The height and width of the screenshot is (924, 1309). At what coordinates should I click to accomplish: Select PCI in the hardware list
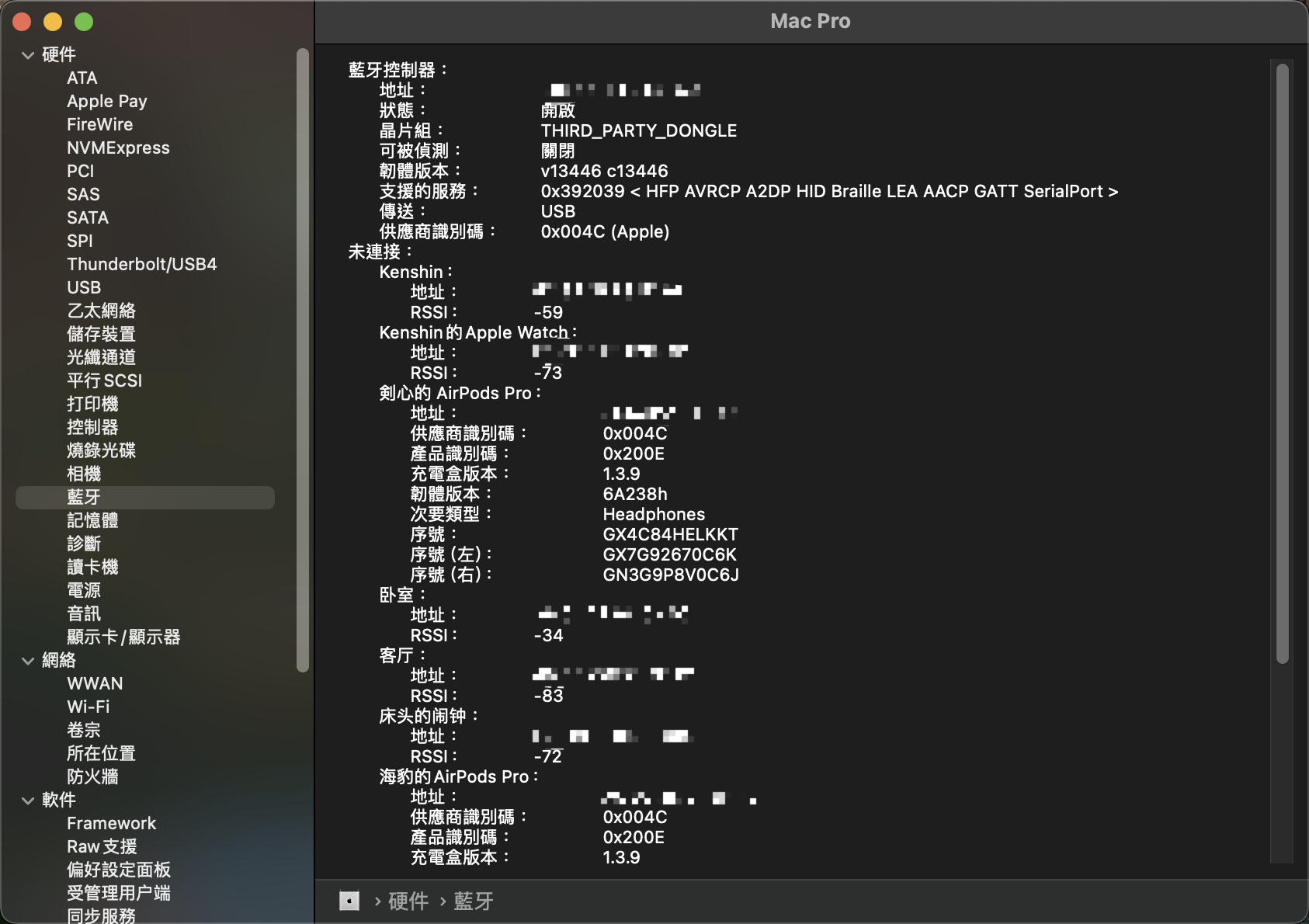pos(80,172)
